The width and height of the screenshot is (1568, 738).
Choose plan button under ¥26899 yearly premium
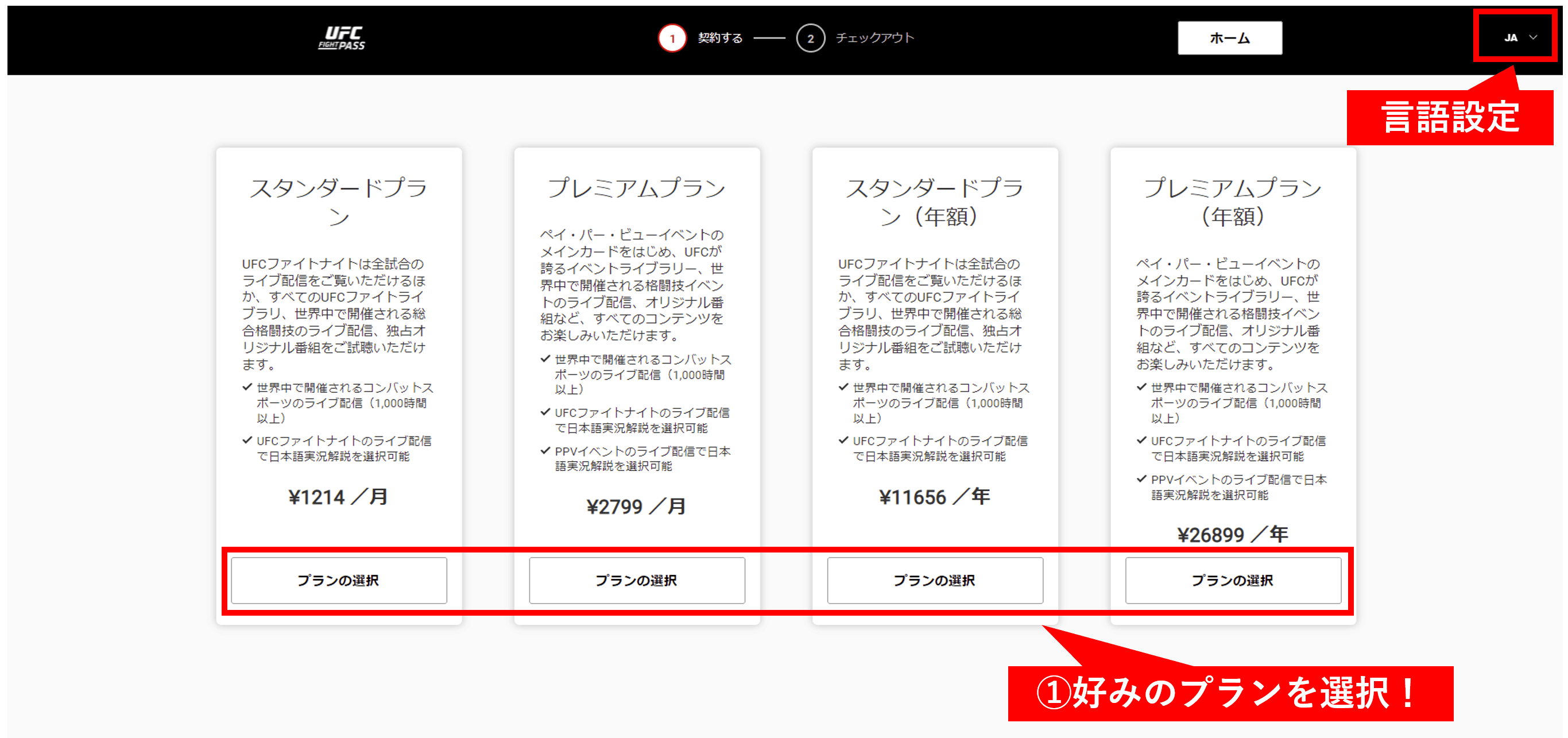(x=1233, y=580)
